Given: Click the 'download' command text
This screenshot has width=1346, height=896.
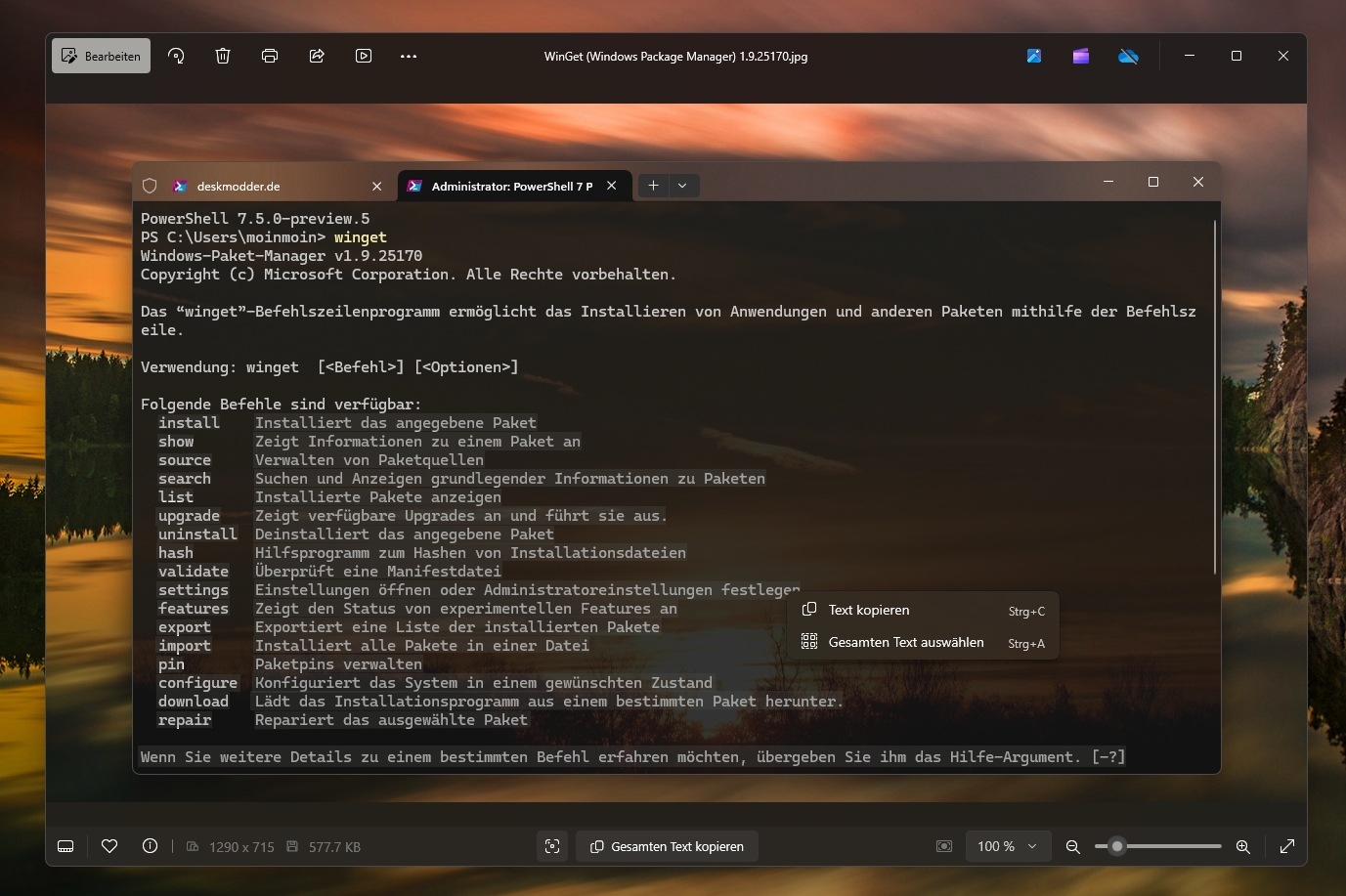Looking at the screenshot, I should click(194, 702).
